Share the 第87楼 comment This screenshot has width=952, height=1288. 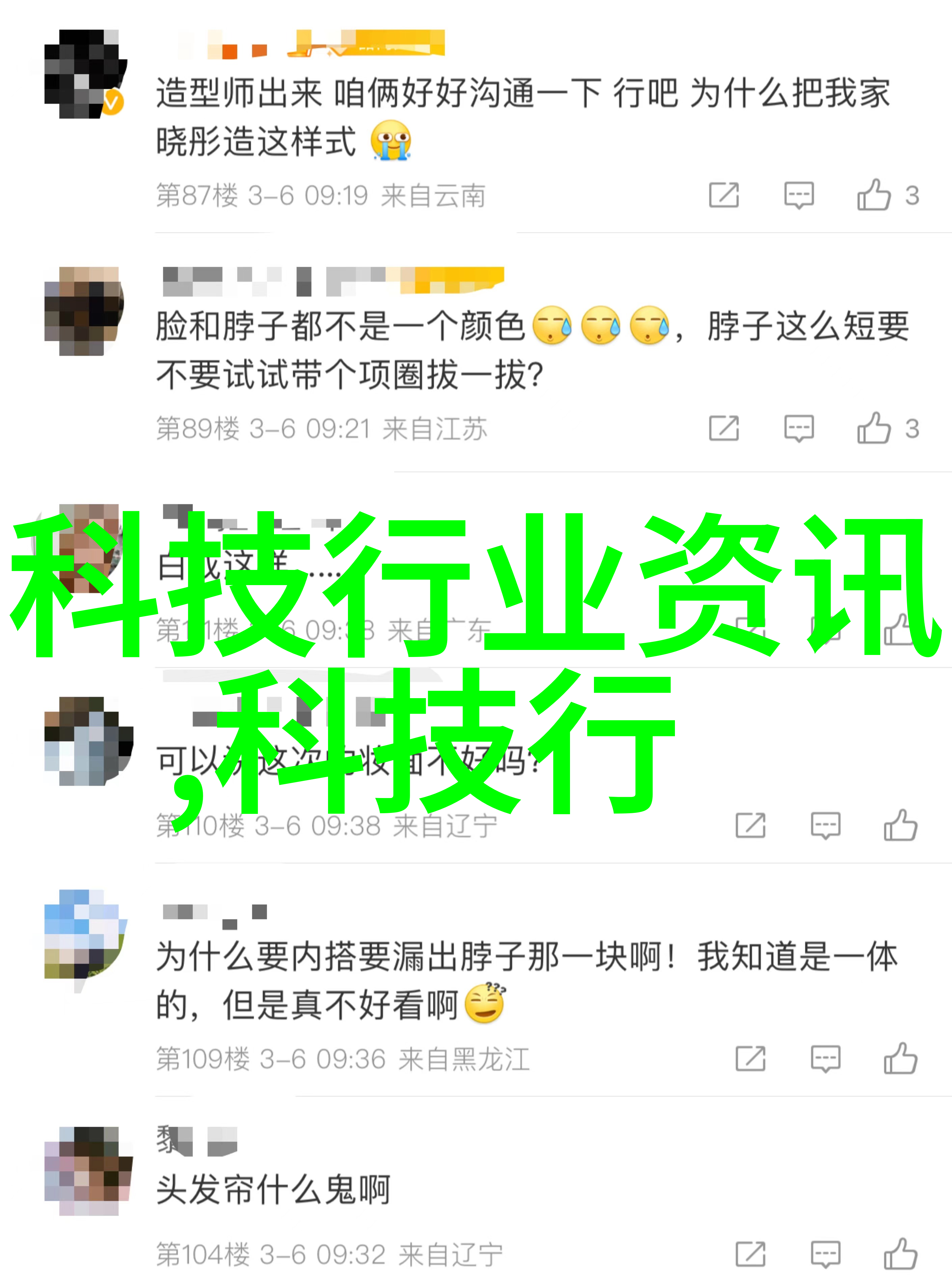pos(724,195)
